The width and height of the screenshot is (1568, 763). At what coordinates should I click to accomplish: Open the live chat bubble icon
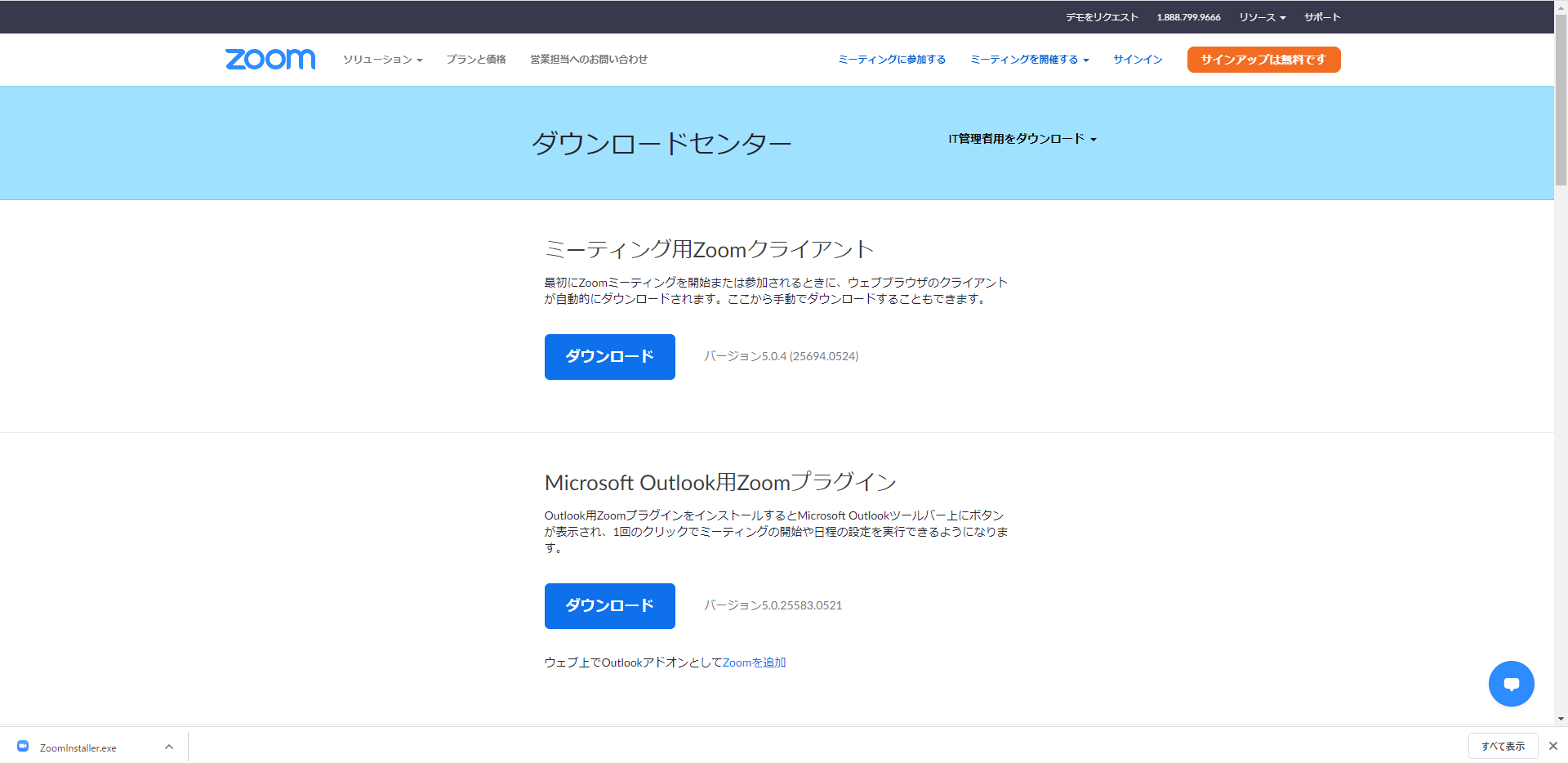1511,684
